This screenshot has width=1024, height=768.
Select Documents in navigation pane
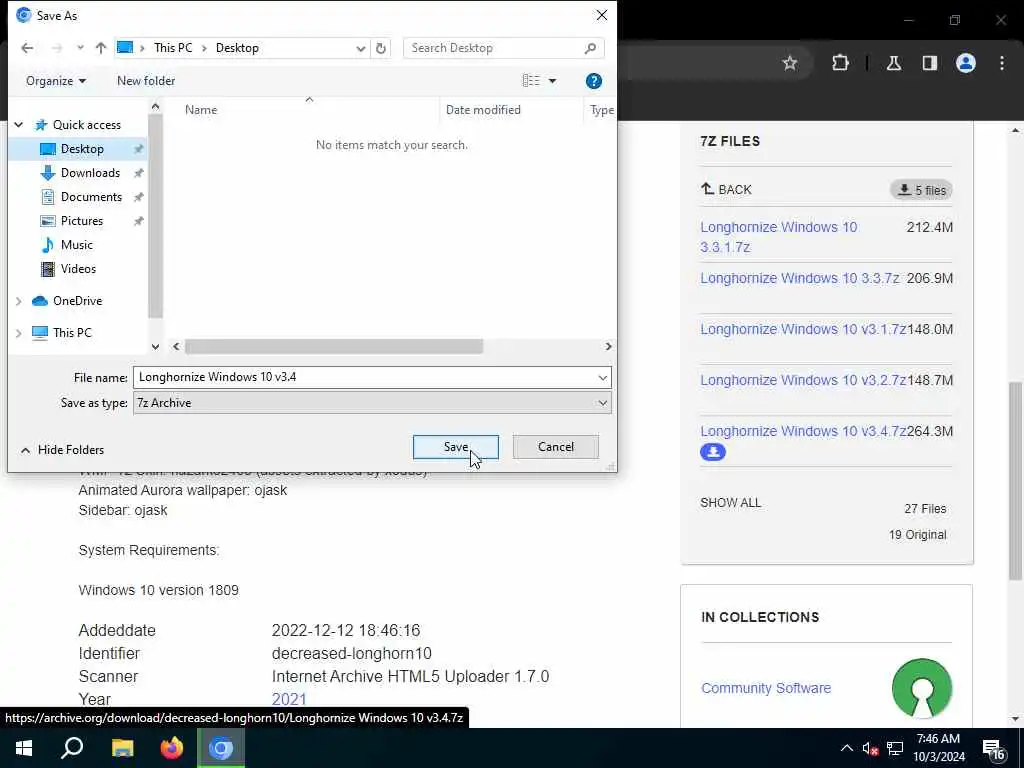pos(91,197)
